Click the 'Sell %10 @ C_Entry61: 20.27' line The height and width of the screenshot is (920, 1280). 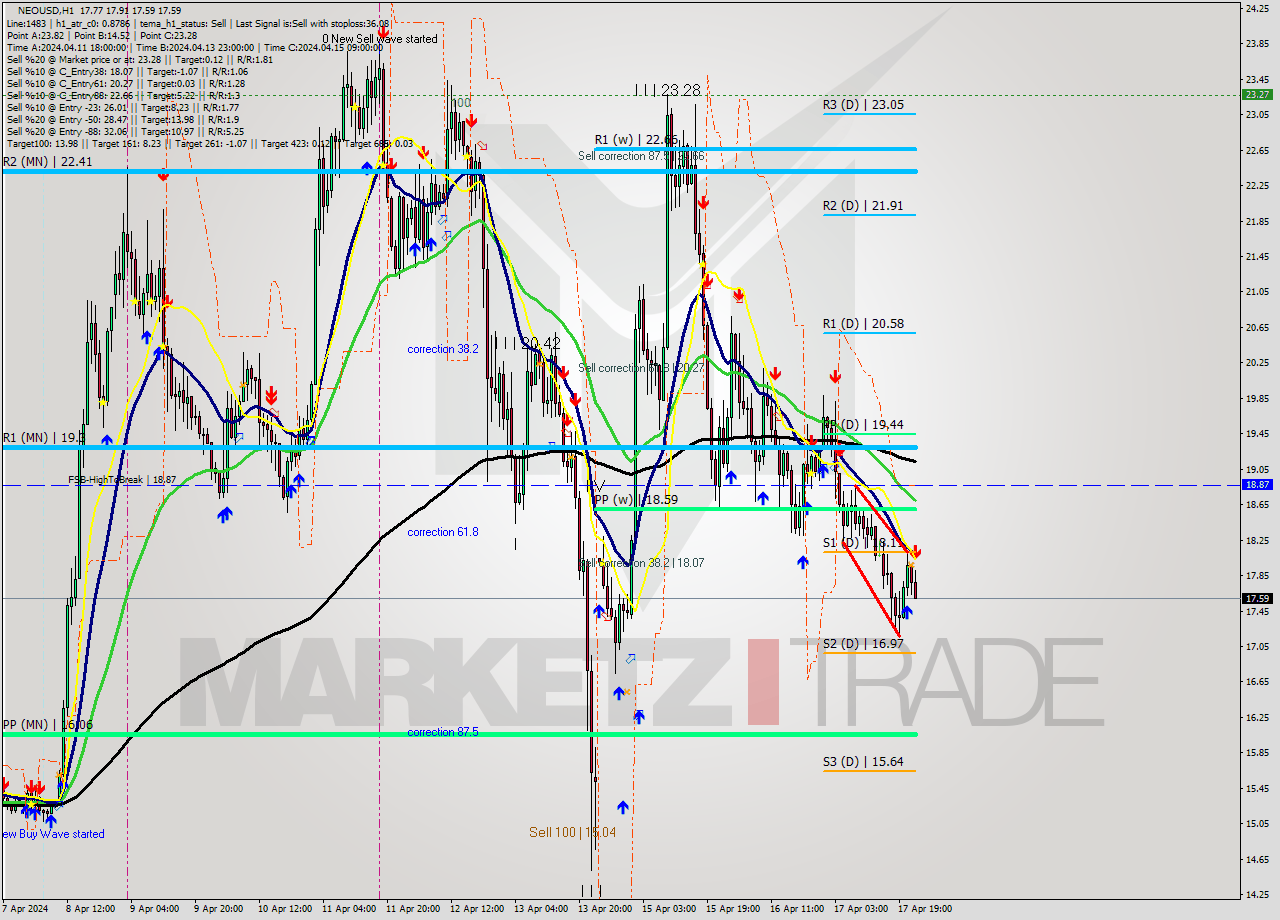click(125, 83)
